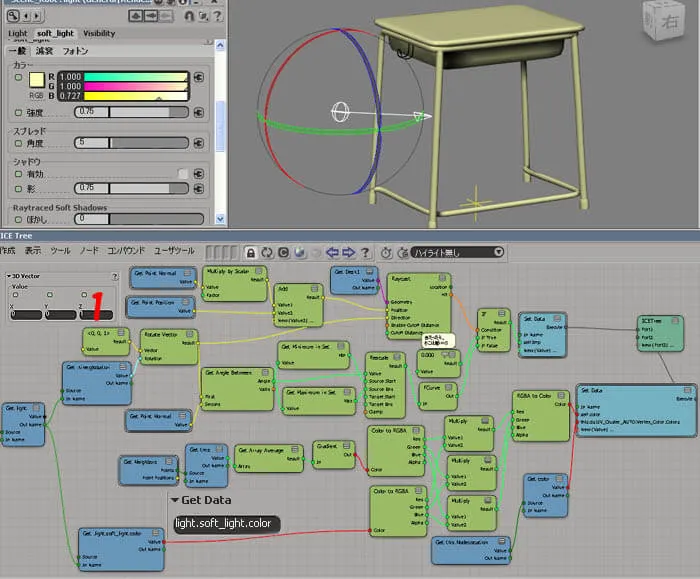Click the light.soft_light.color input field
The width and height of the screenshot is (700, 579).
click(x=227, y=524)
